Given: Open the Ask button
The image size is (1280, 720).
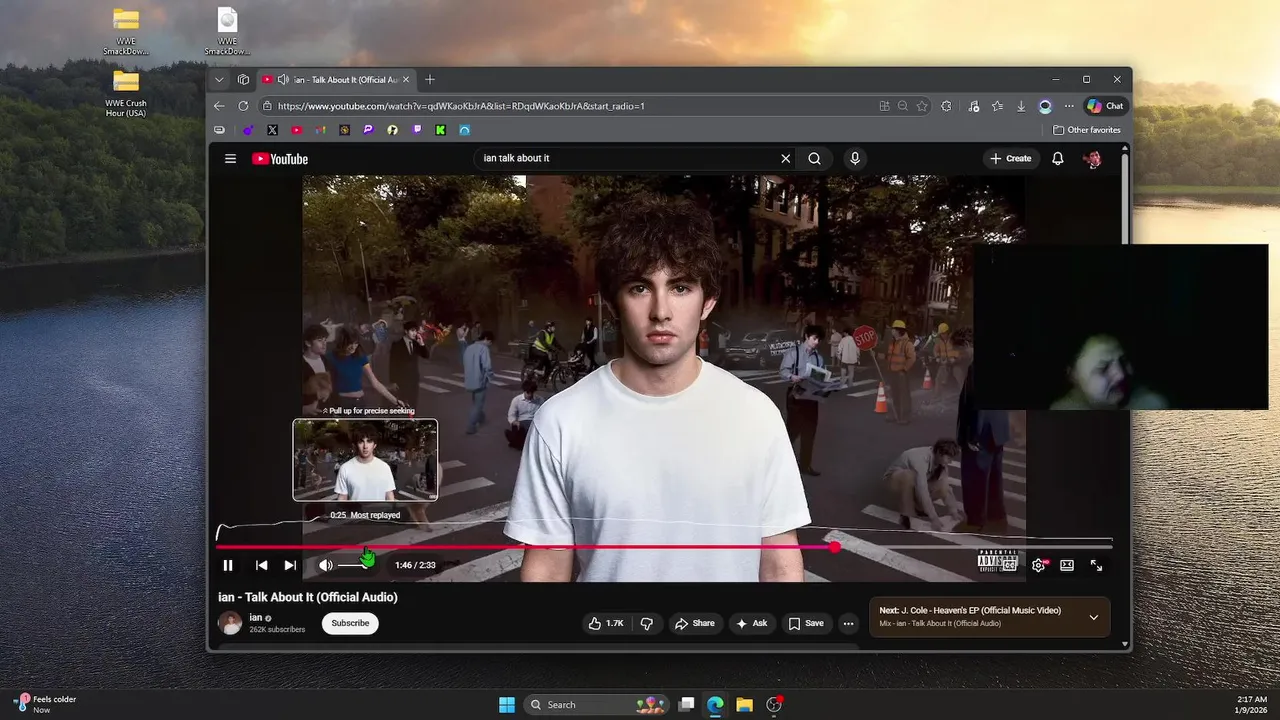Looking at the screenshot, I should (x=751, y=623).
